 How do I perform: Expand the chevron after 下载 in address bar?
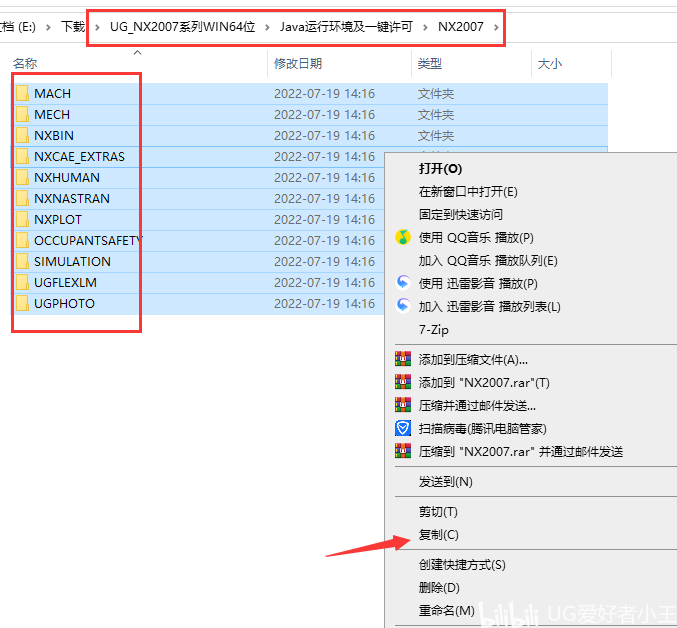(x=97, y=27)
